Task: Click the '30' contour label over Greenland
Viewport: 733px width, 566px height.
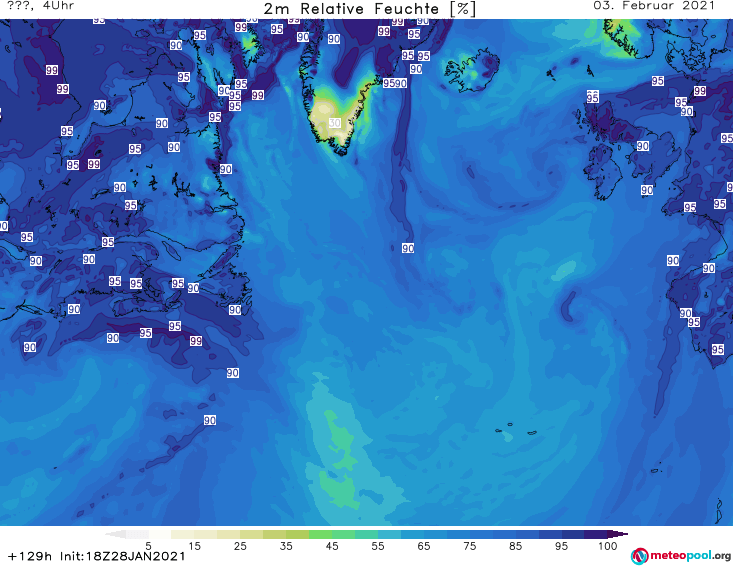Action: [x=335, y=123]
